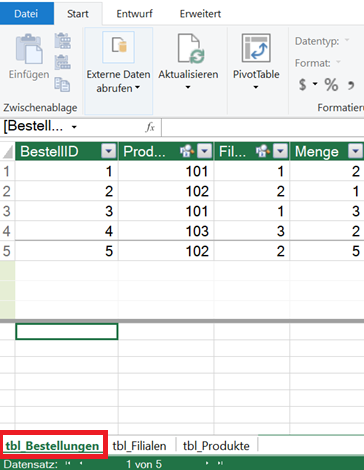Open Externe Daten abrufen
364x470 pixels.
(x=118, y=71)
